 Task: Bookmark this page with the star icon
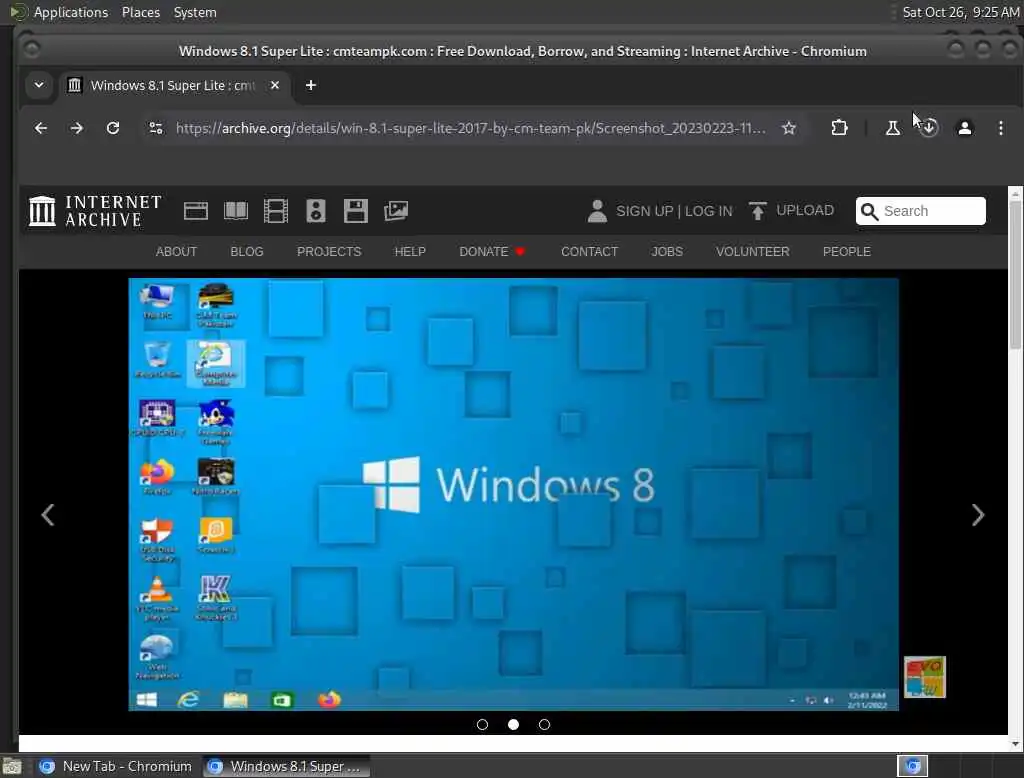789,128
